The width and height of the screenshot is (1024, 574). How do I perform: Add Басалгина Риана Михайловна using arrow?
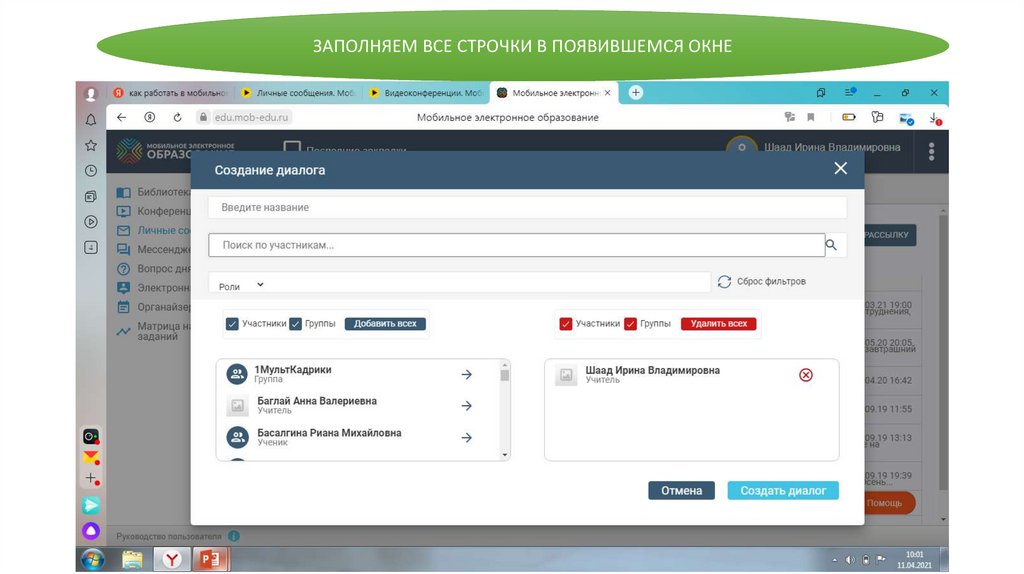click(466, 438)
